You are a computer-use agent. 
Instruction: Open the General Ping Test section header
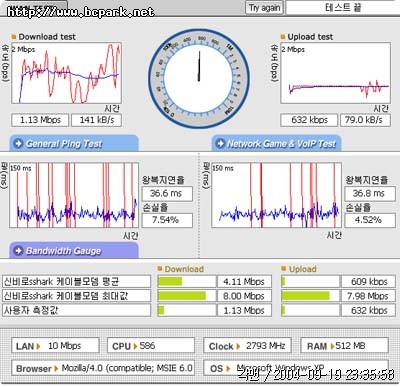tap(74, 143)
